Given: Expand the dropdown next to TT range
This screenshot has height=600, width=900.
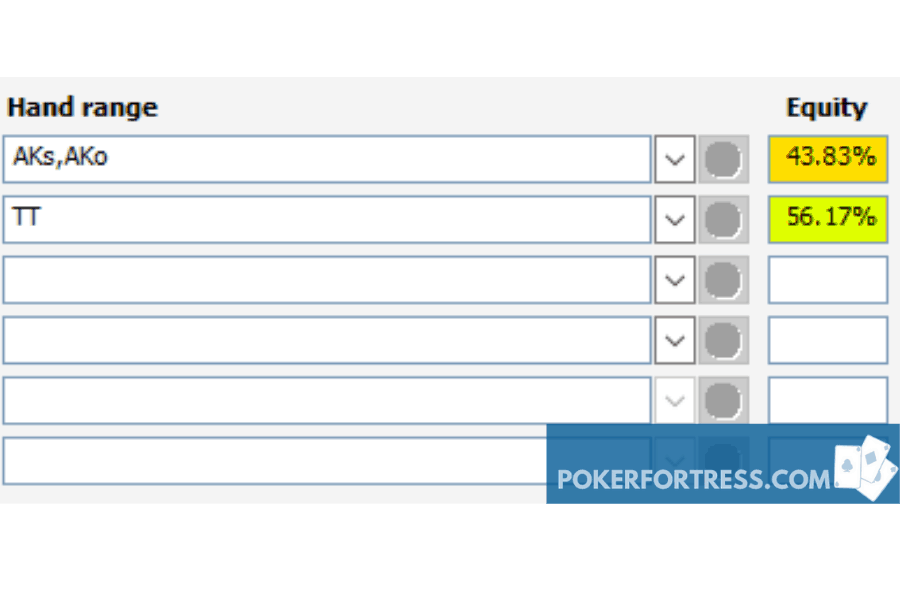Looking at the screenshot, I should tap(674, 219).
